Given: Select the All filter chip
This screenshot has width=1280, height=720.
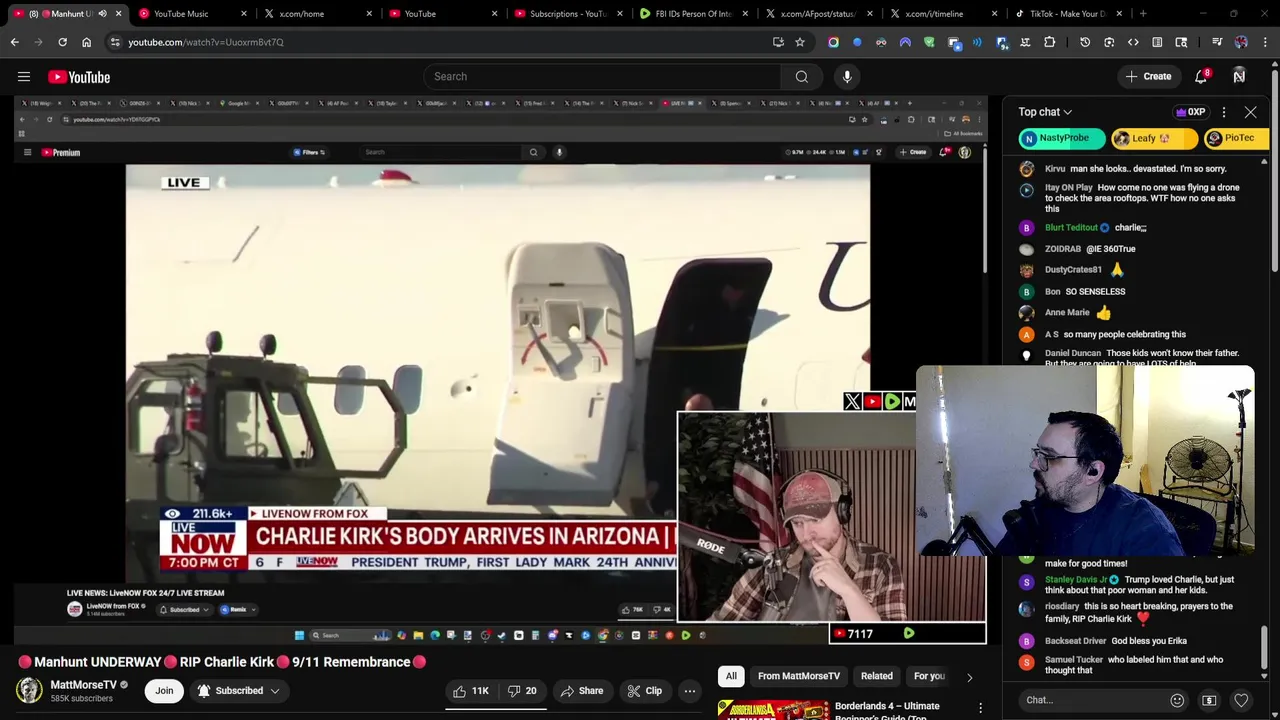Looking at the screenshot, I should click(x=731, y=677).
